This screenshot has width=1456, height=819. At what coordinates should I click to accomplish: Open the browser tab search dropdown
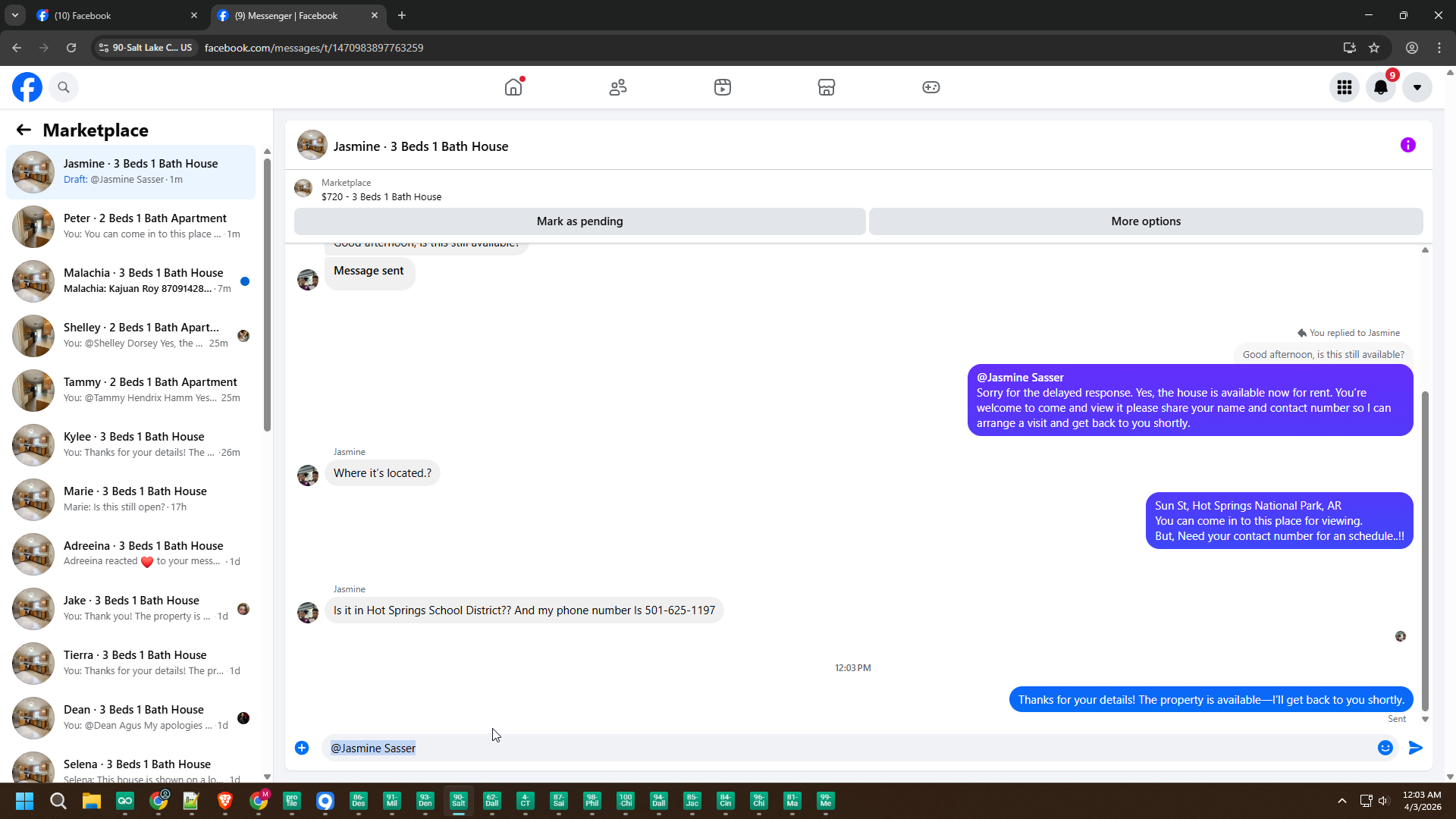pyautogui.click(x=15, y=15)
